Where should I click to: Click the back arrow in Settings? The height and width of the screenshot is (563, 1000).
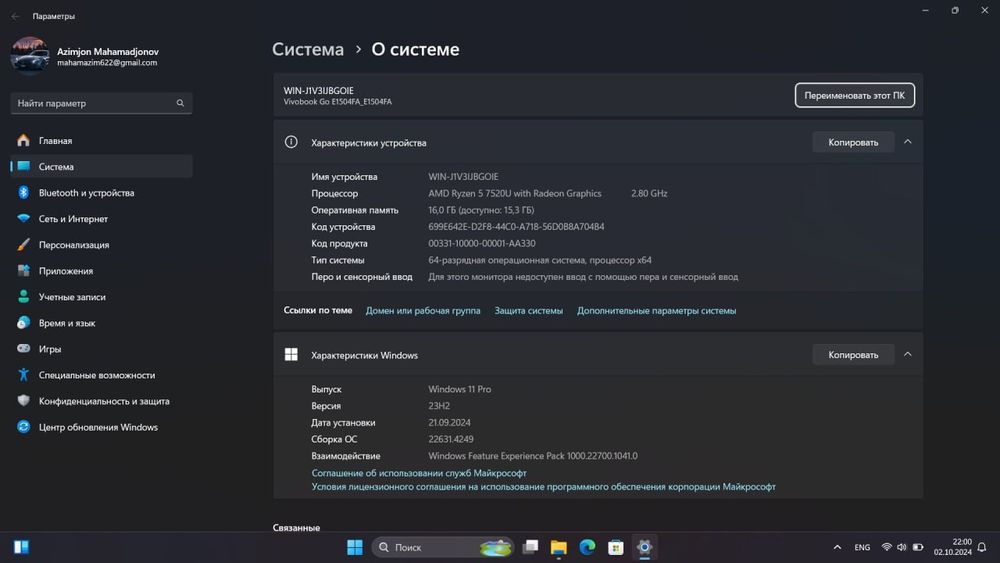[15, 16]
